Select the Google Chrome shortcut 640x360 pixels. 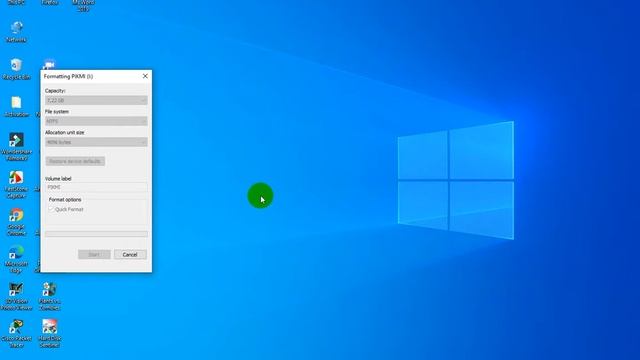16,222
